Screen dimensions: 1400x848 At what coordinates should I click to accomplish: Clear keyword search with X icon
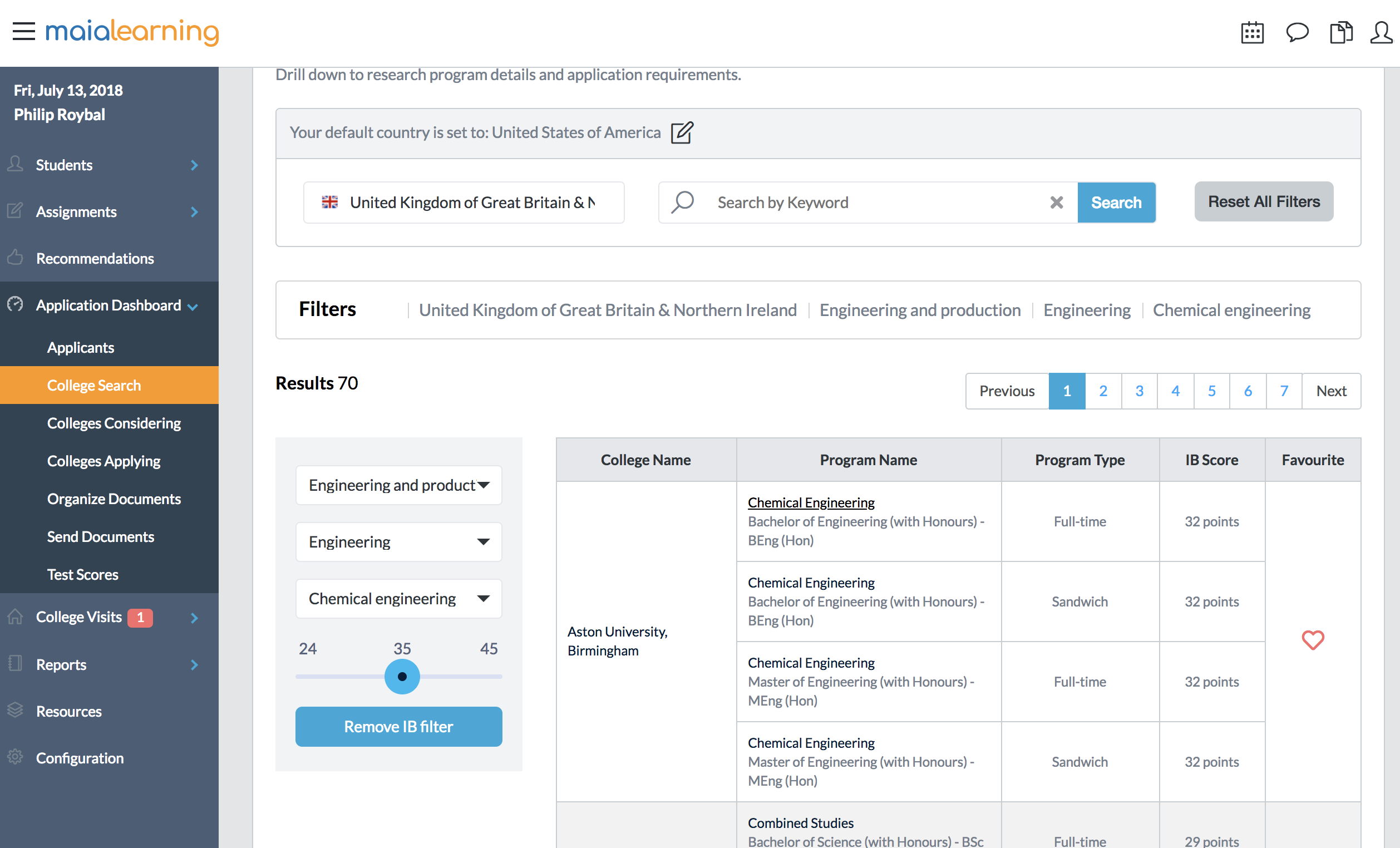click(x=1056, y=202)
